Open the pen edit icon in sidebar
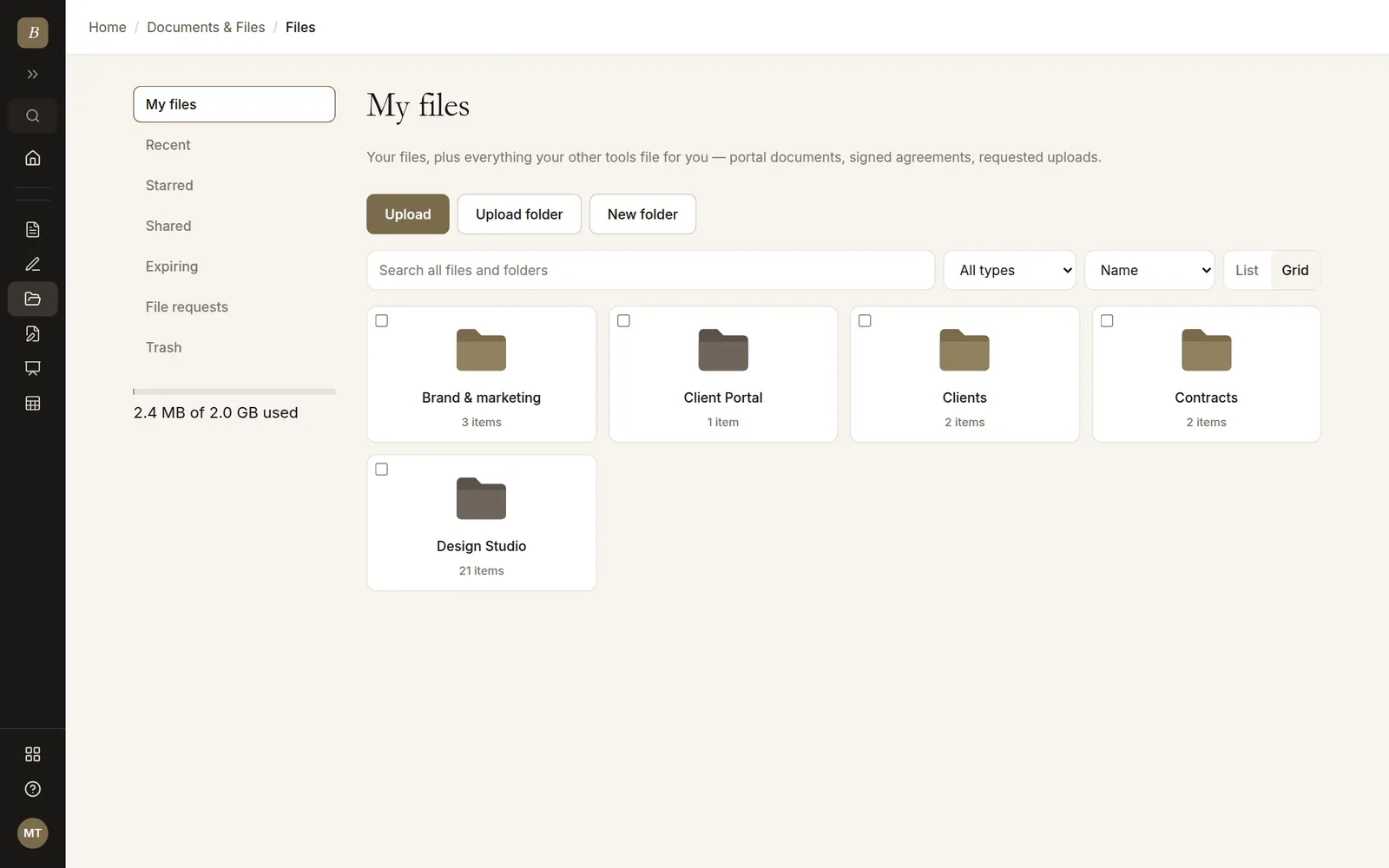The width and height of the screenshot is (1389, 868). coord(33,264)
